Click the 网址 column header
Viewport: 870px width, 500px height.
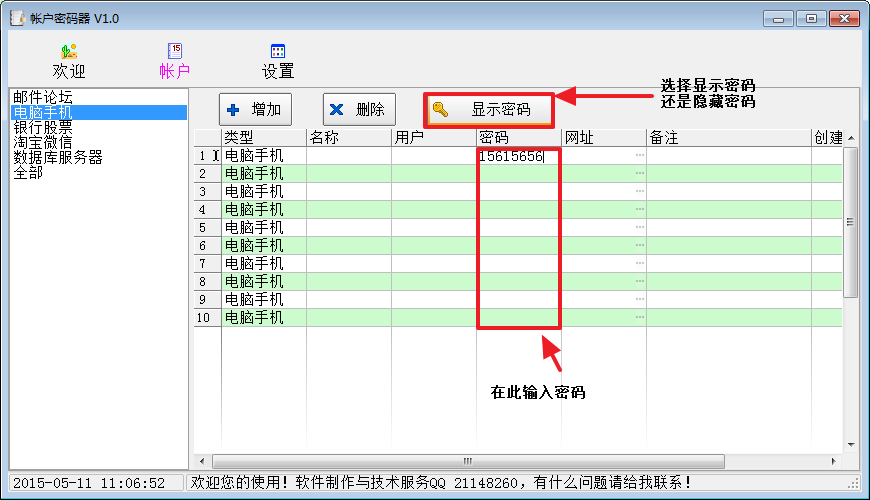click(x=604, y=138)
